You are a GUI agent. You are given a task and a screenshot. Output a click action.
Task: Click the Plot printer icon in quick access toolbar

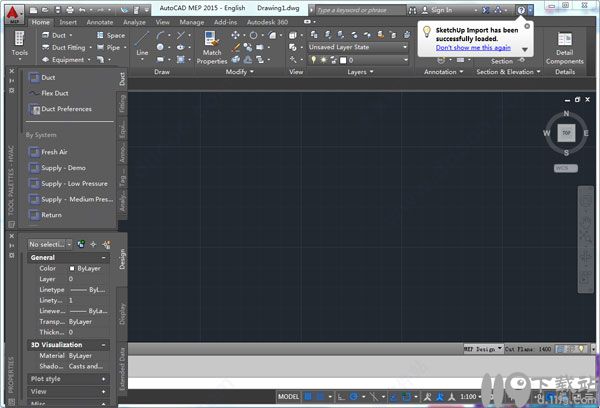(70, 10)
